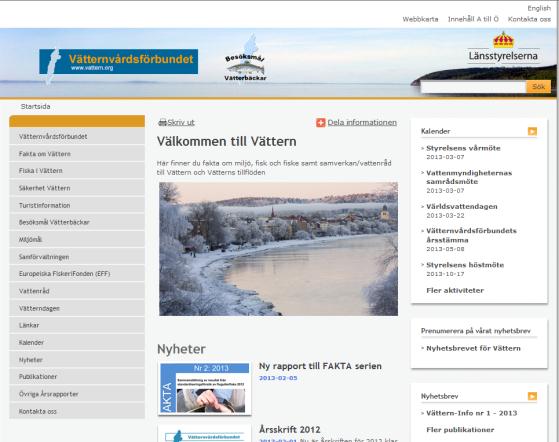The image size is (559, 442).
Task: Open Kalender in the left menu
Action: point(77,343)
